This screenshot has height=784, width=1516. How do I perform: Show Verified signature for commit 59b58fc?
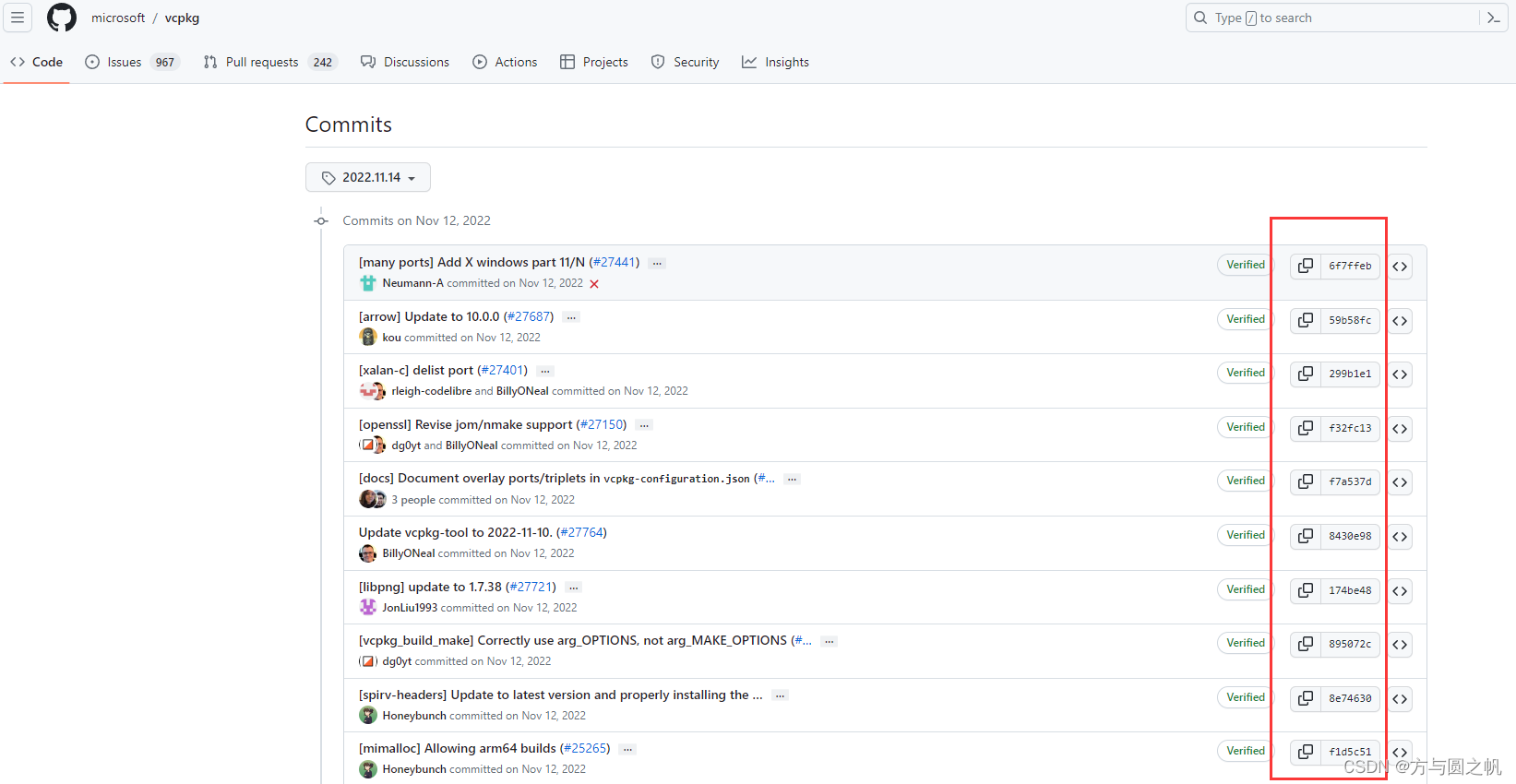tap(1246, 319)
